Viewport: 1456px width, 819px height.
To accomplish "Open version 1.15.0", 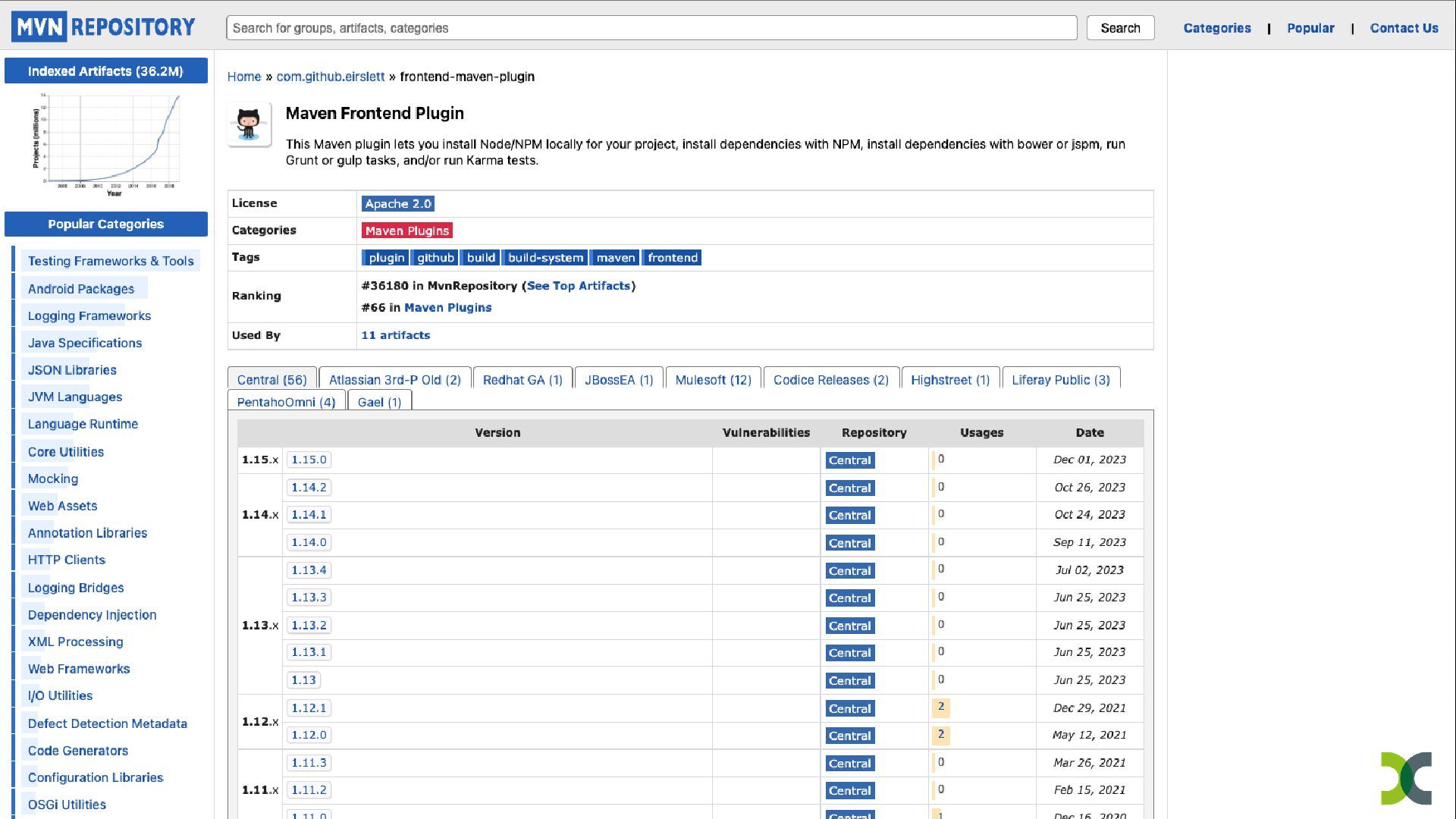I will click(x=309, y=460).
